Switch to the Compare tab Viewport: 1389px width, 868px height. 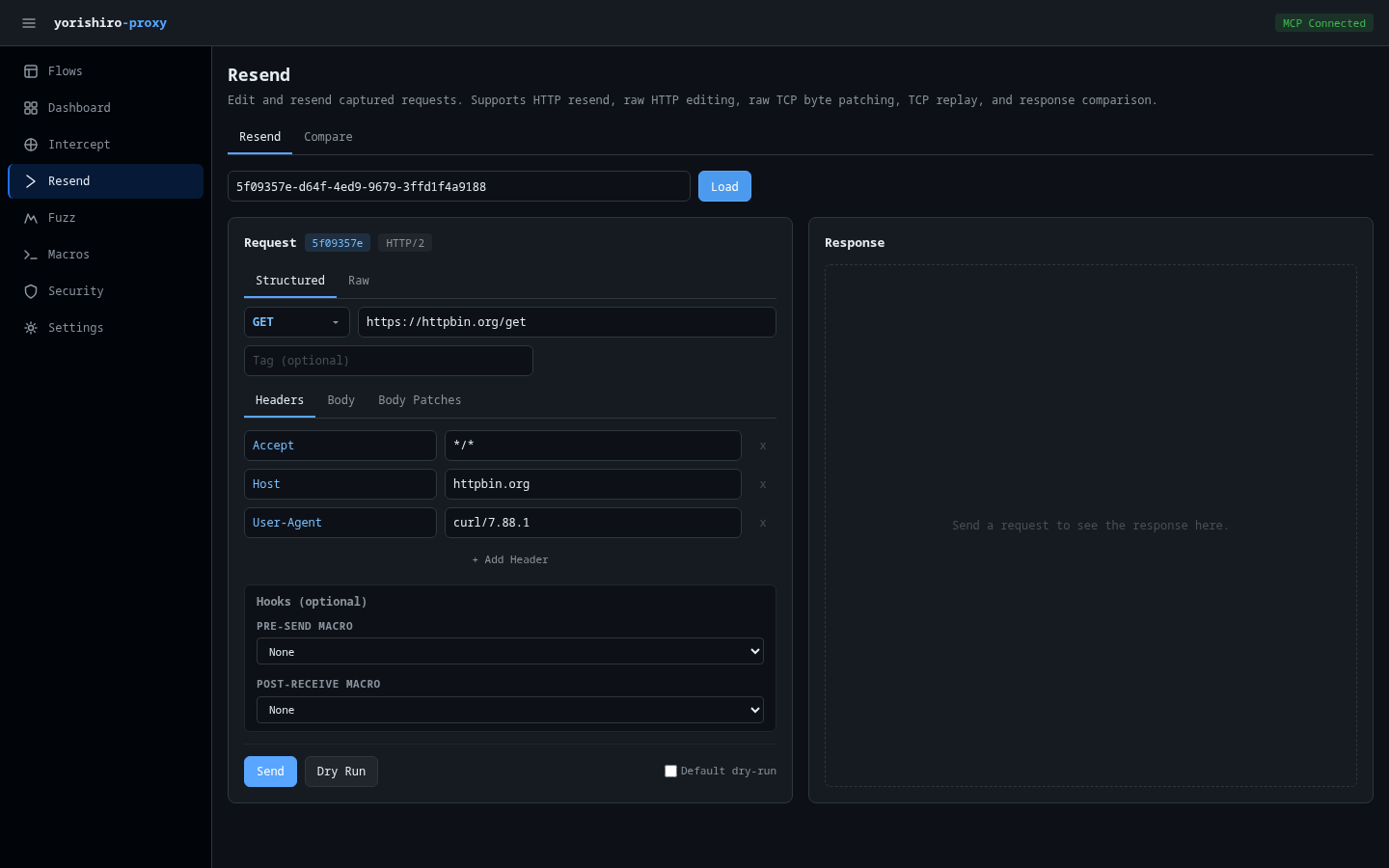[x=328, y=137]
